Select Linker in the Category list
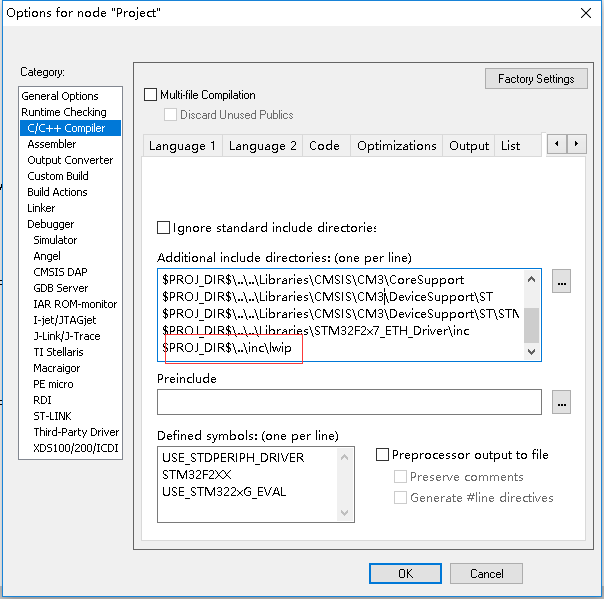604x599 pixels. [x=41, y=208]
